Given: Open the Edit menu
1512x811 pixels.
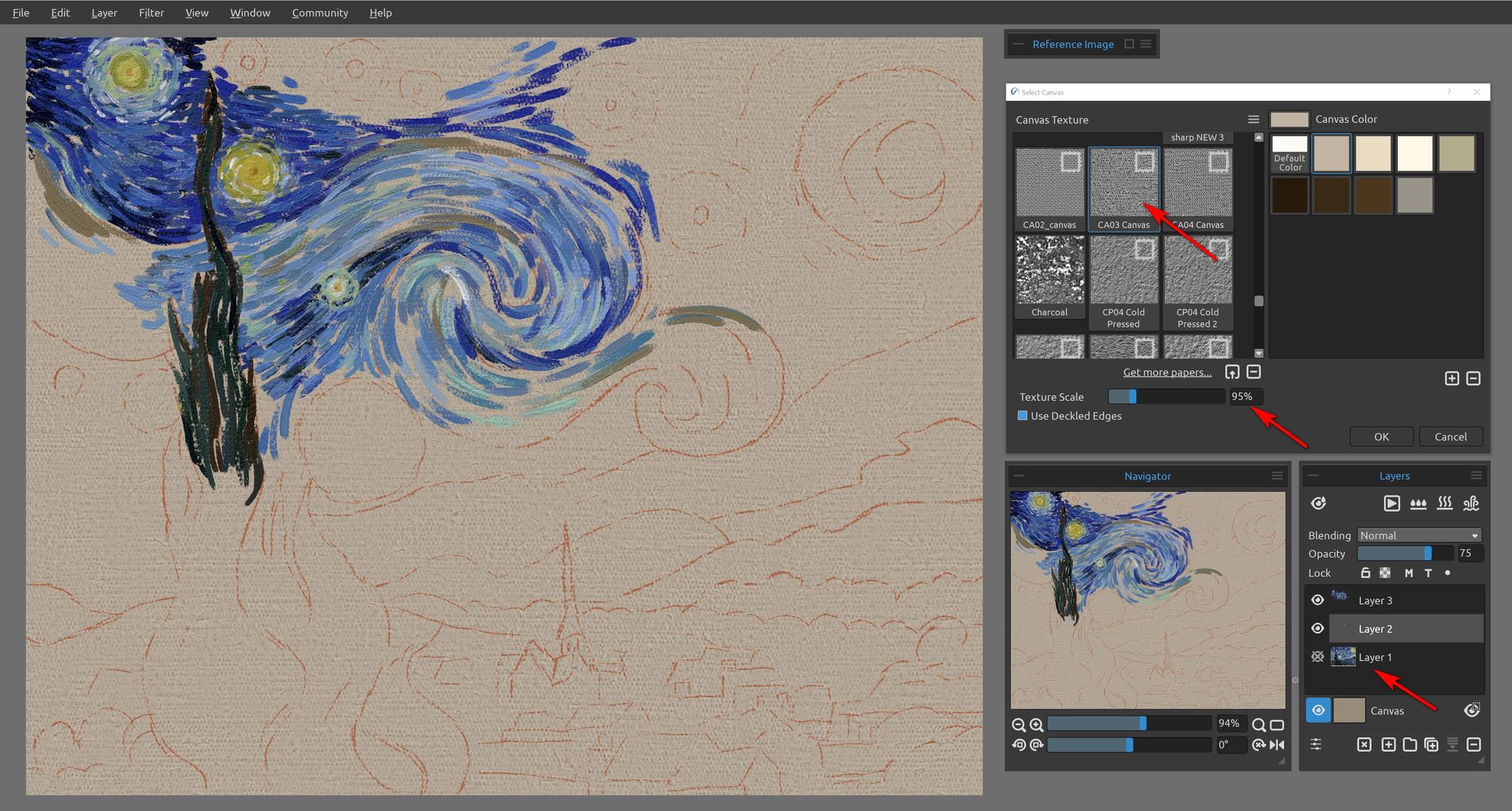Looking at the screenshot, I should click(x=60, y=13).
